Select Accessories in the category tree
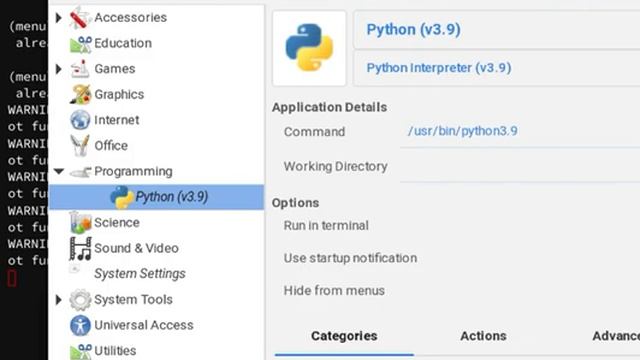This screenshot has width=640, height=360. [130, 18]
